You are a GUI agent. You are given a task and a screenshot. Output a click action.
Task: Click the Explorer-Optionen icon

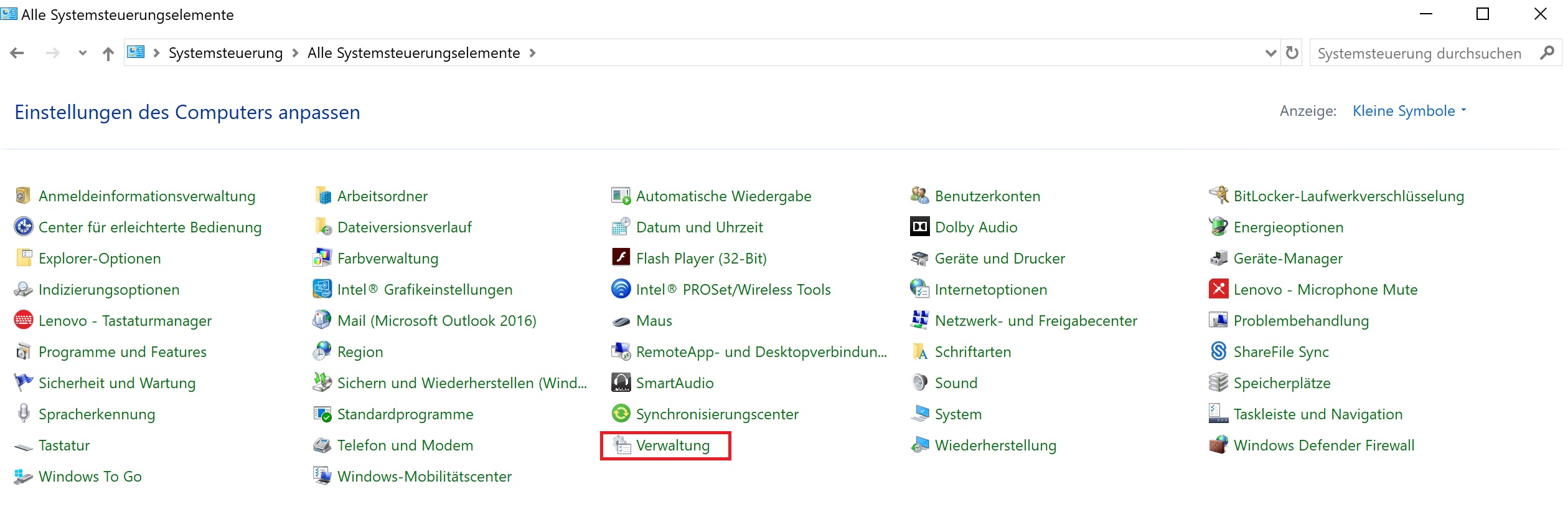click(x=23, y=258)
